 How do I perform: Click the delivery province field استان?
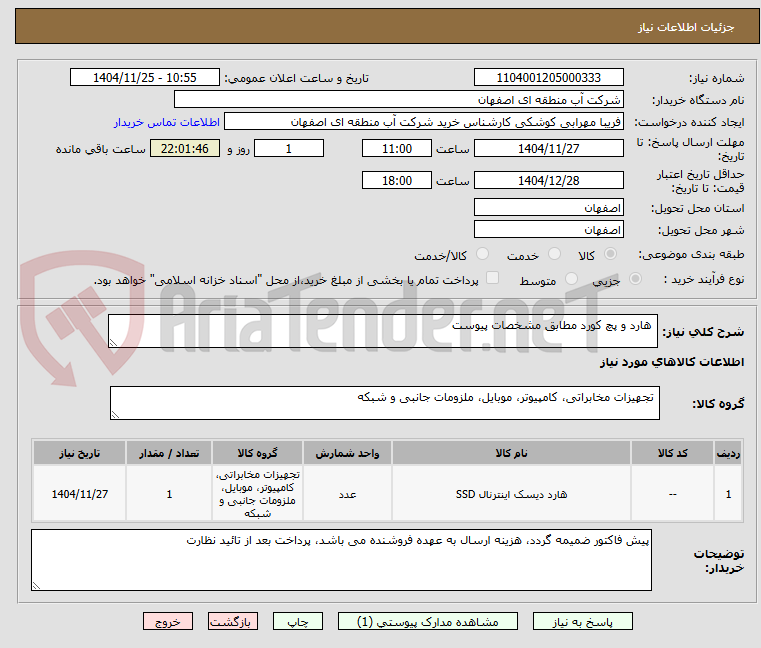[548, 208]
